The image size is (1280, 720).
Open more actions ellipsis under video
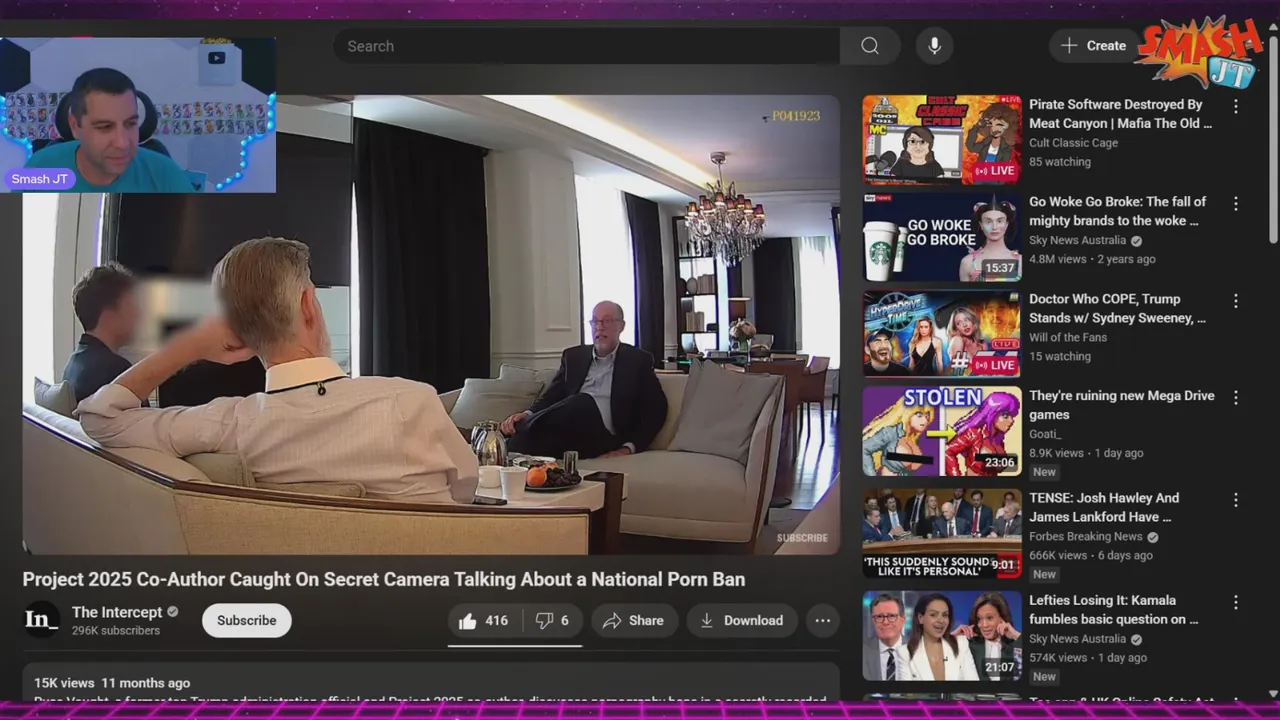[823, 621]
